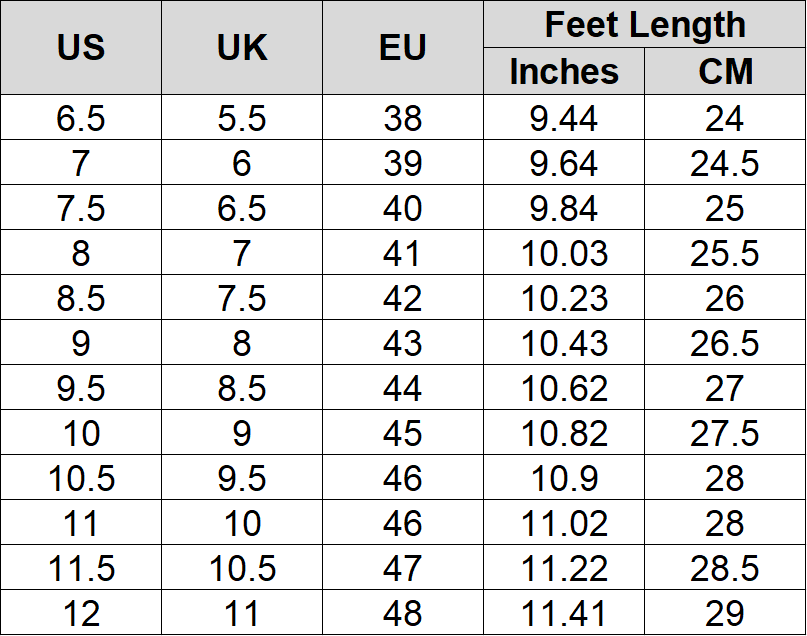
Task: Select the 10.9 inches cell
Action: [x=564, y=479]
